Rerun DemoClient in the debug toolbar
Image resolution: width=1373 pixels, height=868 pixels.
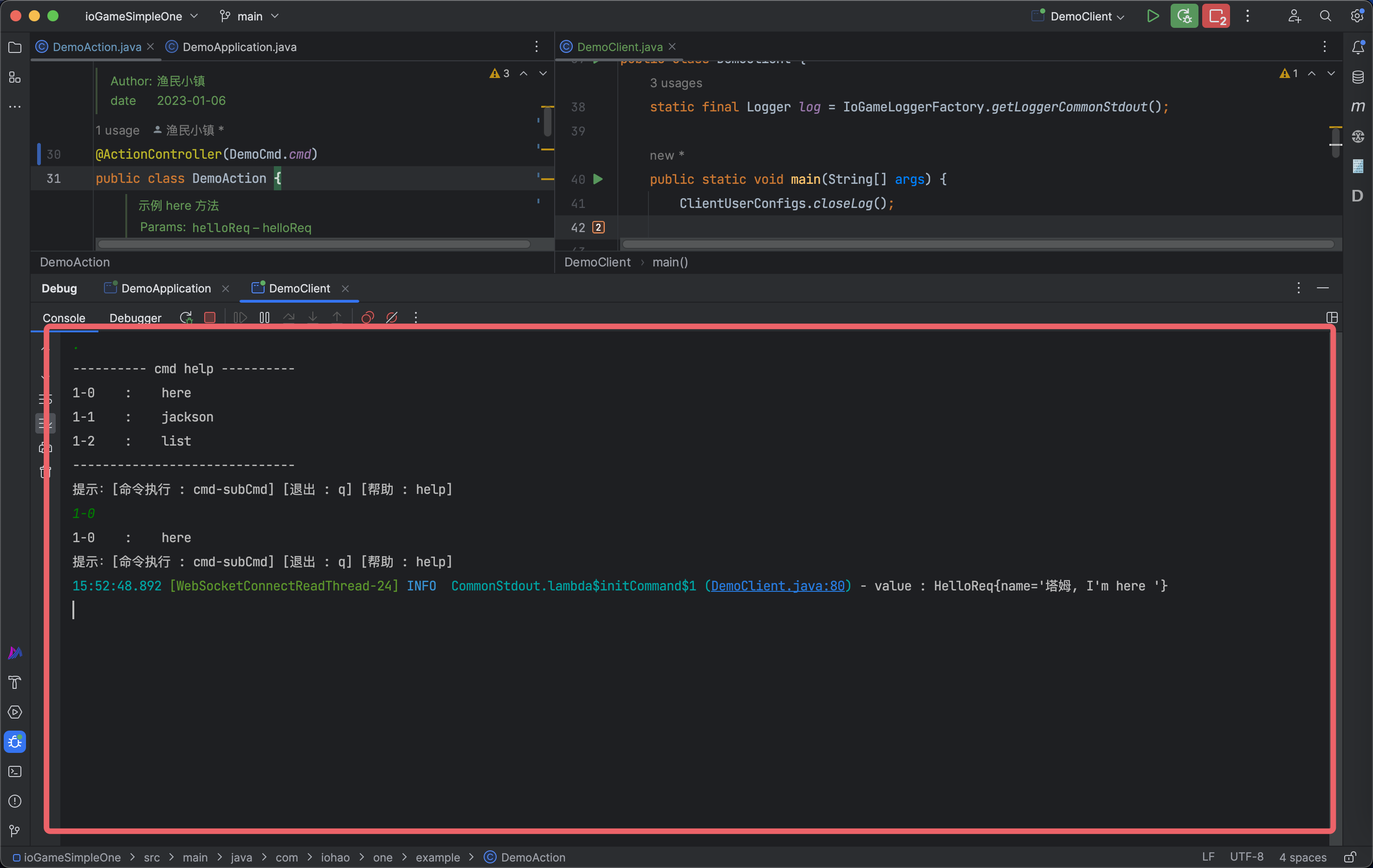tap(186, 317)
